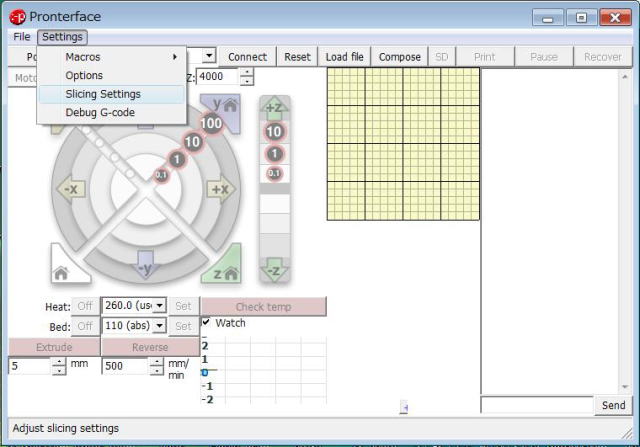Open Load file dialog
The image size is (640, 447).
coord(344,57)
